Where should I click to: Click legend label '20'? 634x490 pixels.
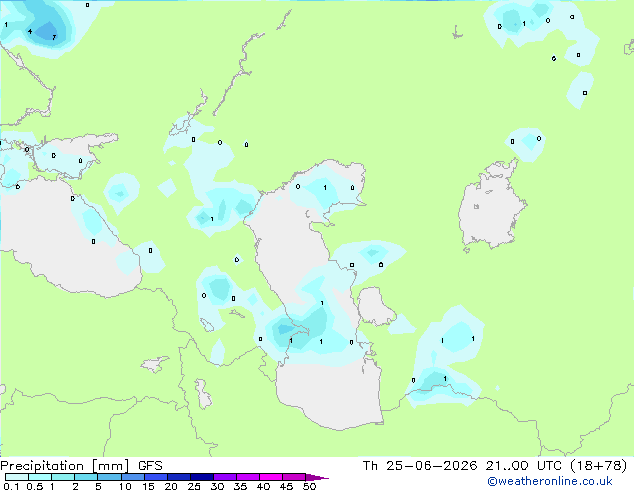(x=171, y=486)
